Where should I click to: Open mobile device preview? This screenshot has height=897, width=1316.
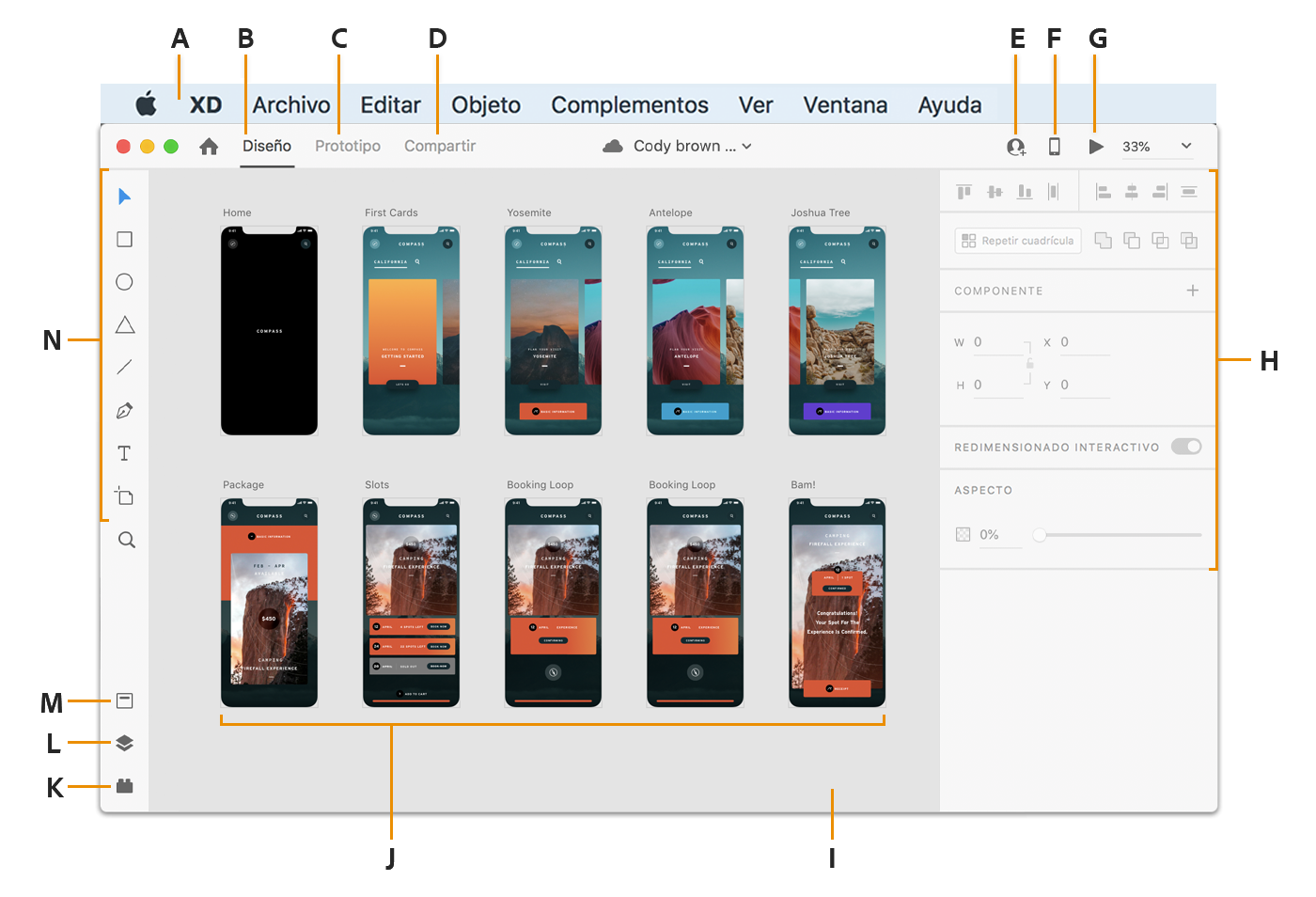[1055, 146]
